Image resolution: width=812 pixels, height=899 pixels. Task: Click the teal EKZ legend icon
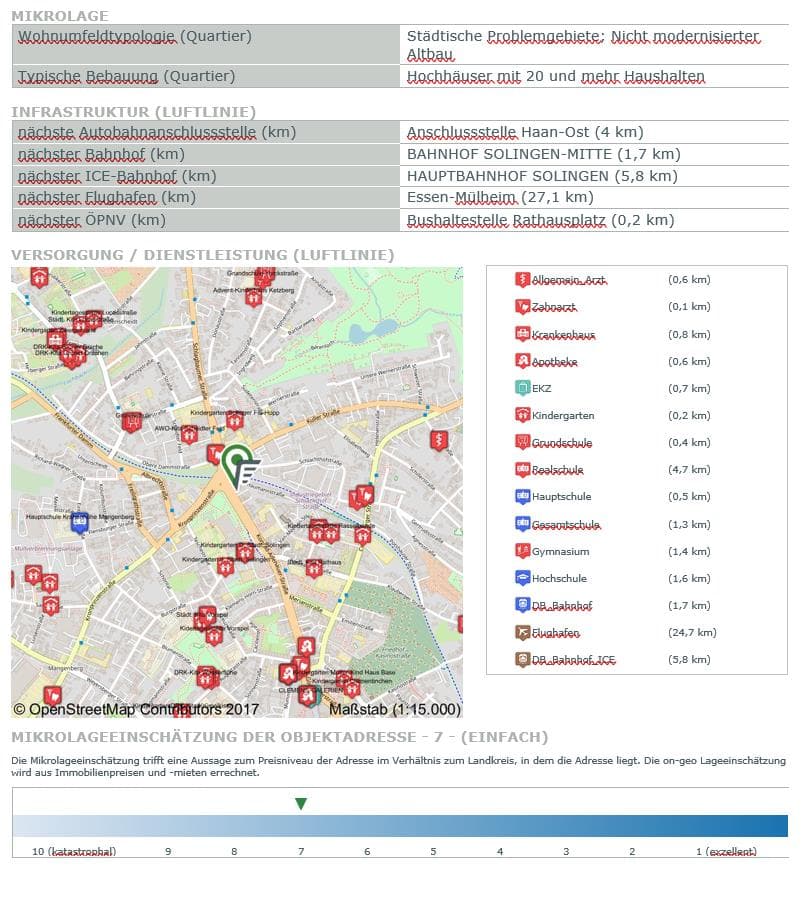(x=522, y=388)
